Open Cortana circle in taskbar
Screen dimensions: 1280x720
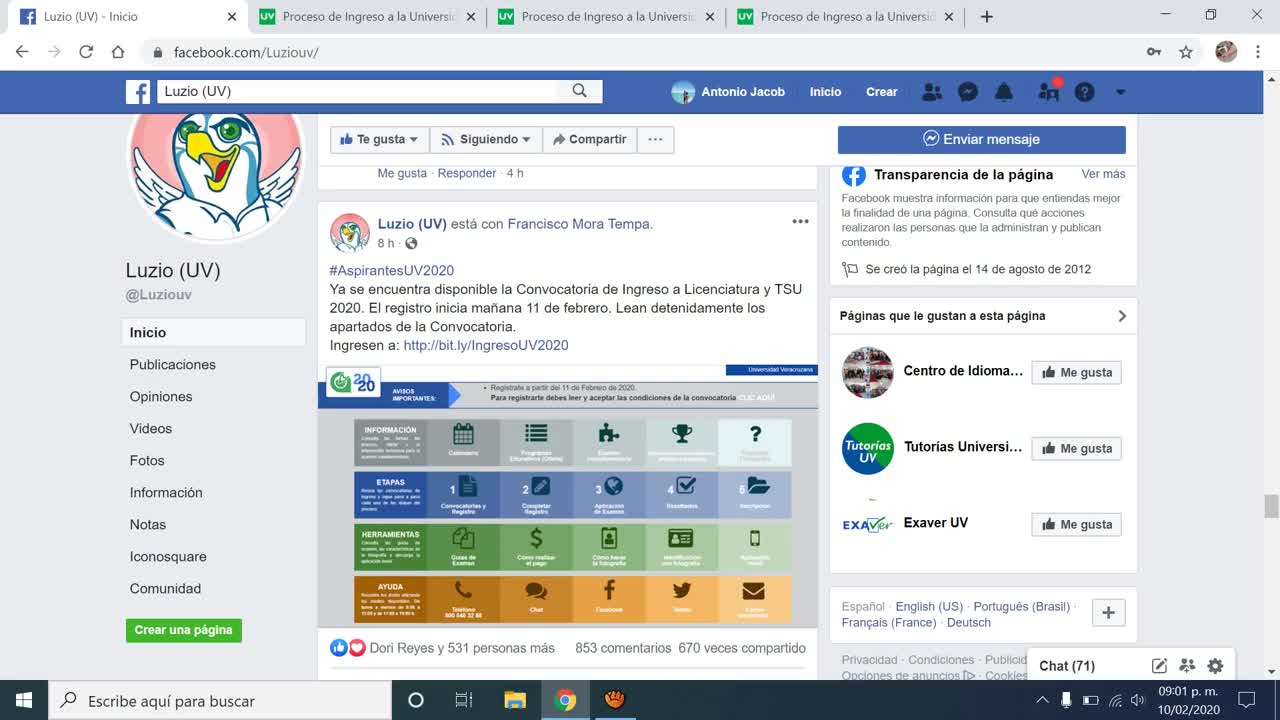416,700
